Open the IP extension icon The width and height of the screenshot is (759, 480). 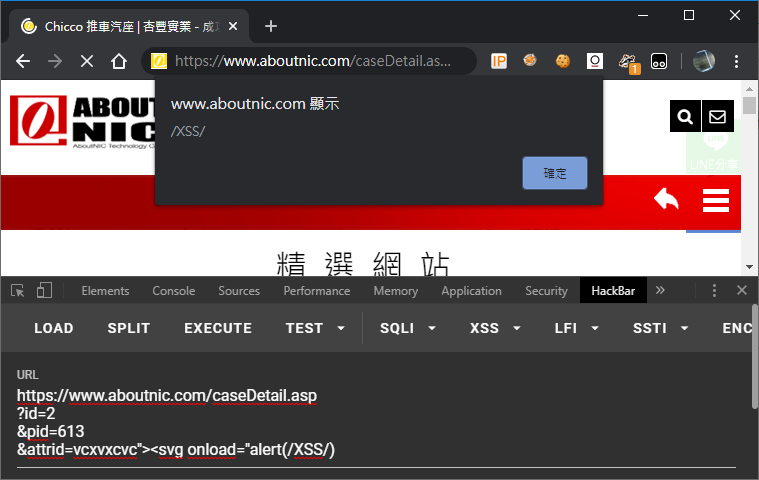point(499,61)
